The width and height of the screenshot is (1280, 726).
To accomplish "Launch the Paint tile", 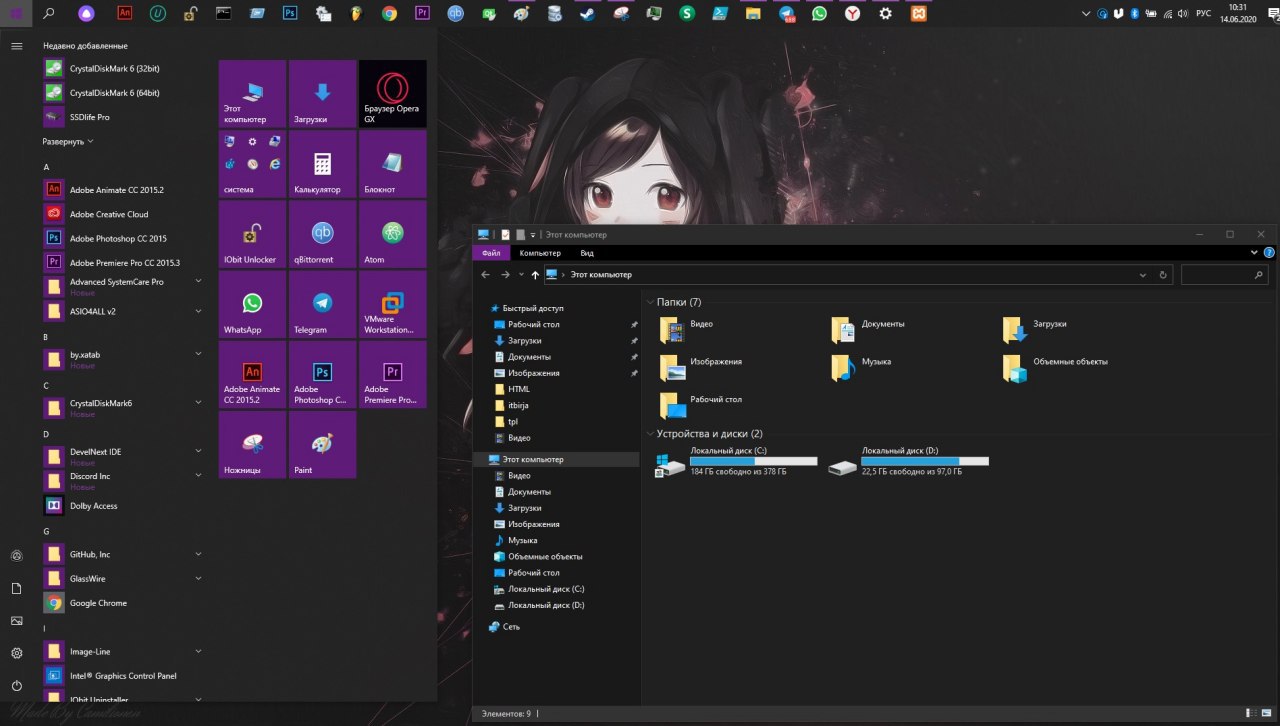I will (x=322, y=444).
